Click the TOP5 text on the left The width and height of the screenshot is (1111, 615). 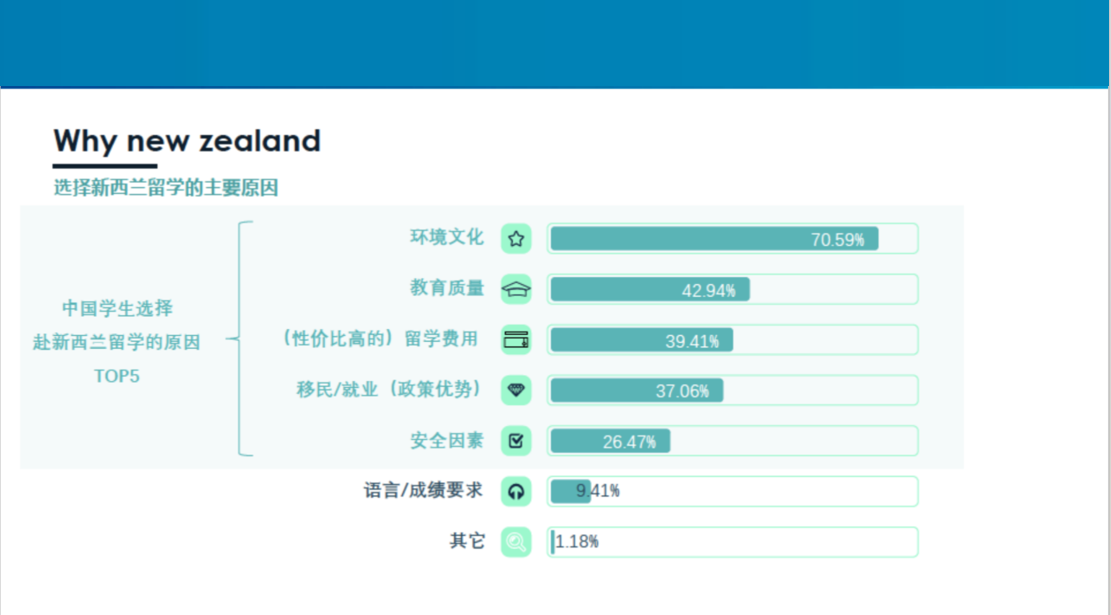tap(117, 376)
